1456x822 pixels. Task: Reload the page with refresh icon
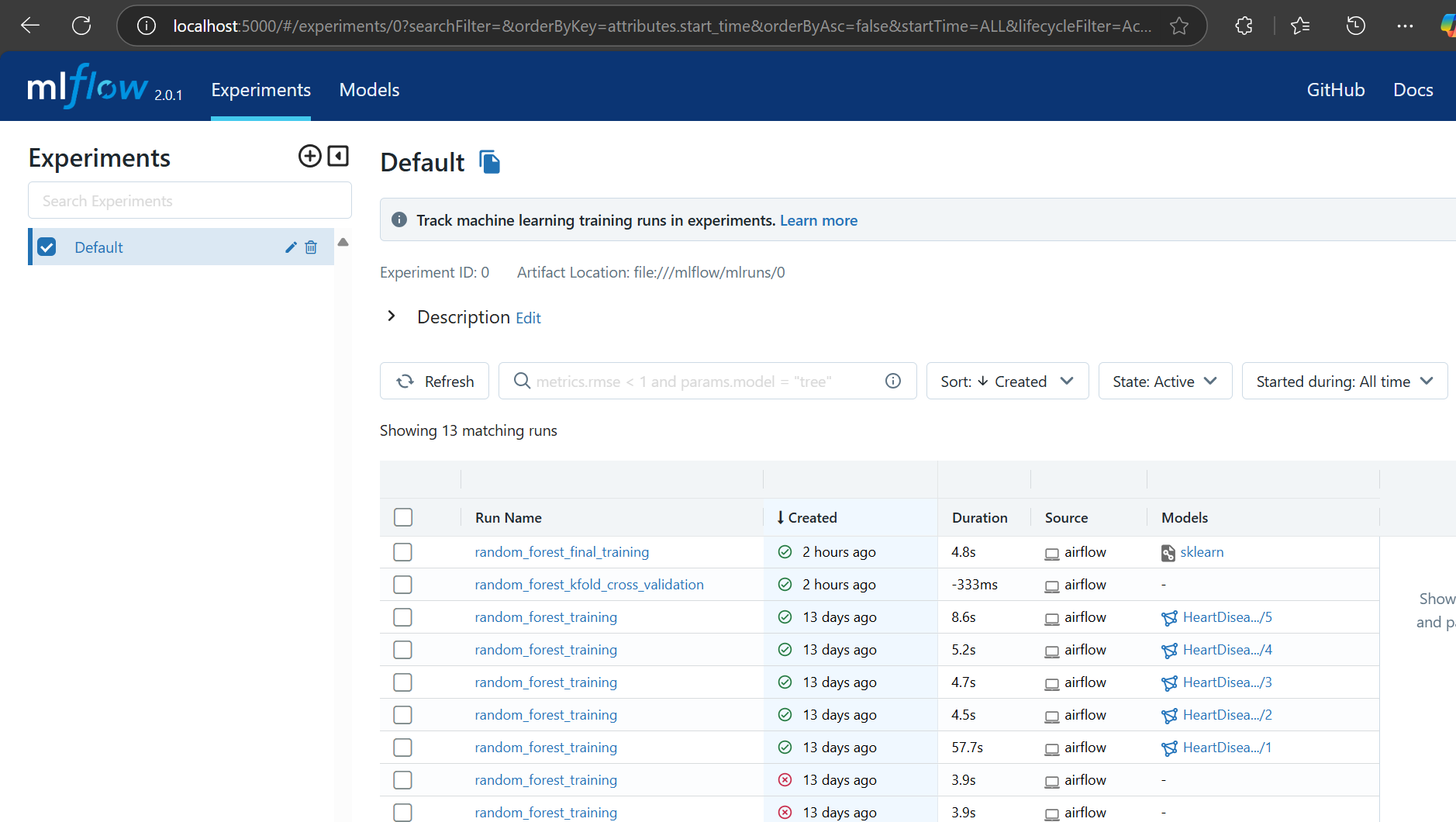(x=81, y=26)
